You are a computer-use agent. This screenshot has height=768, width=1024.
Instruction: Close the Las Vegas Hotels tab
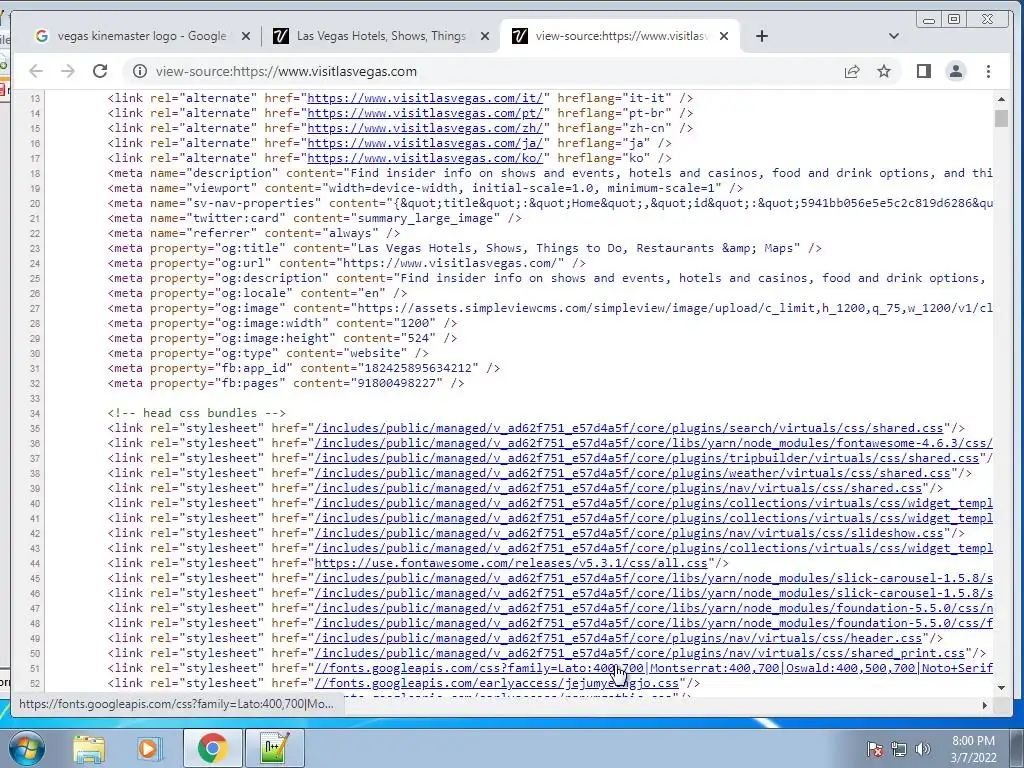(485, 36)
